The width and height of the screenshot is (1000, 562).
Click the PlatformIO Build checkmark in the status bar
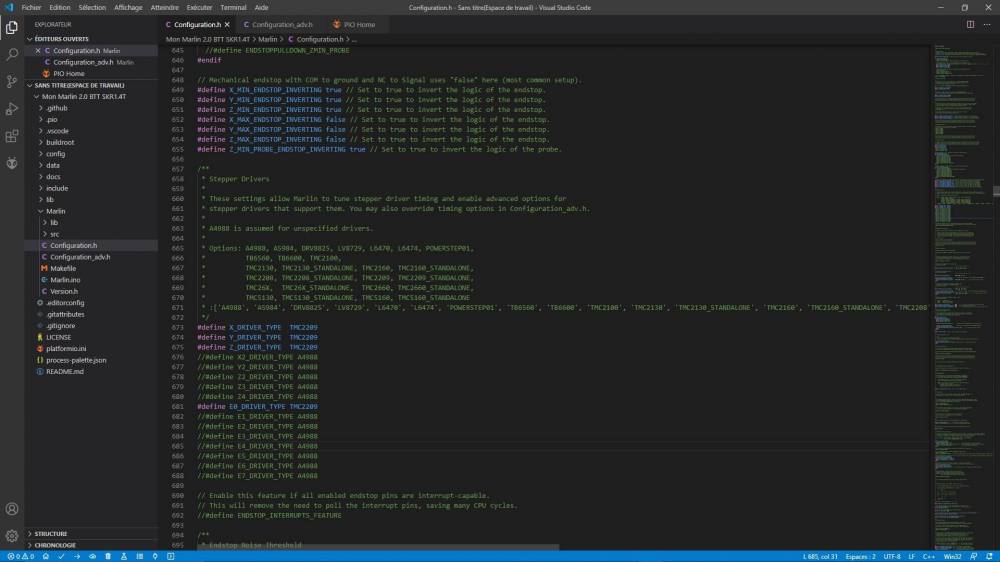coord(61,556)
